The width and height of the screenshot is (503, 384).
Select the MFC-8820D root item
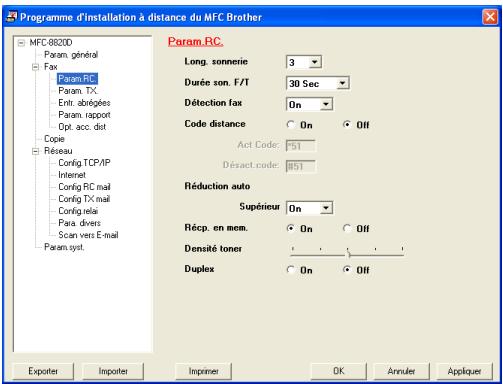click(51, 43)
